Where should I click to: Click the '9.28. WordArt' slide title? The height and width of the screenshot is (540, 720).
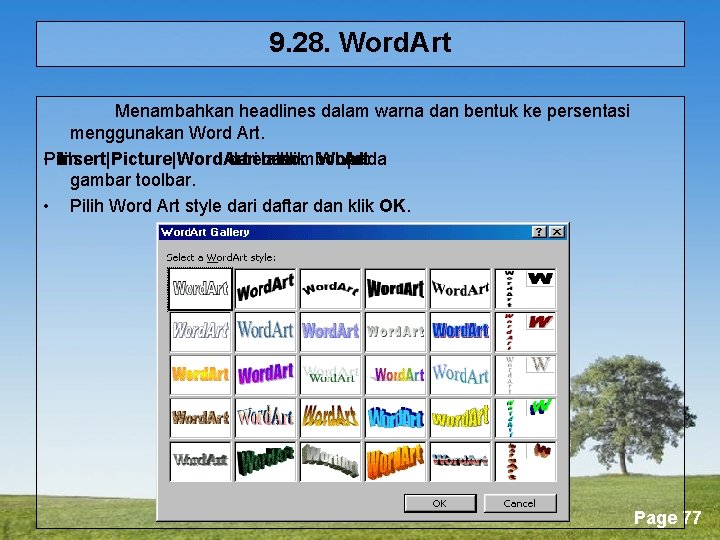pos(360,43)
